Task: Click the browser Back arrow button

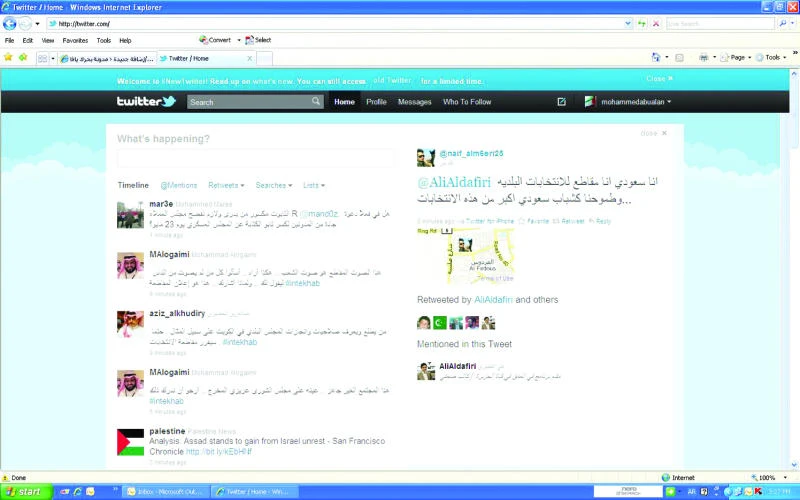Action: pos(9,23)
